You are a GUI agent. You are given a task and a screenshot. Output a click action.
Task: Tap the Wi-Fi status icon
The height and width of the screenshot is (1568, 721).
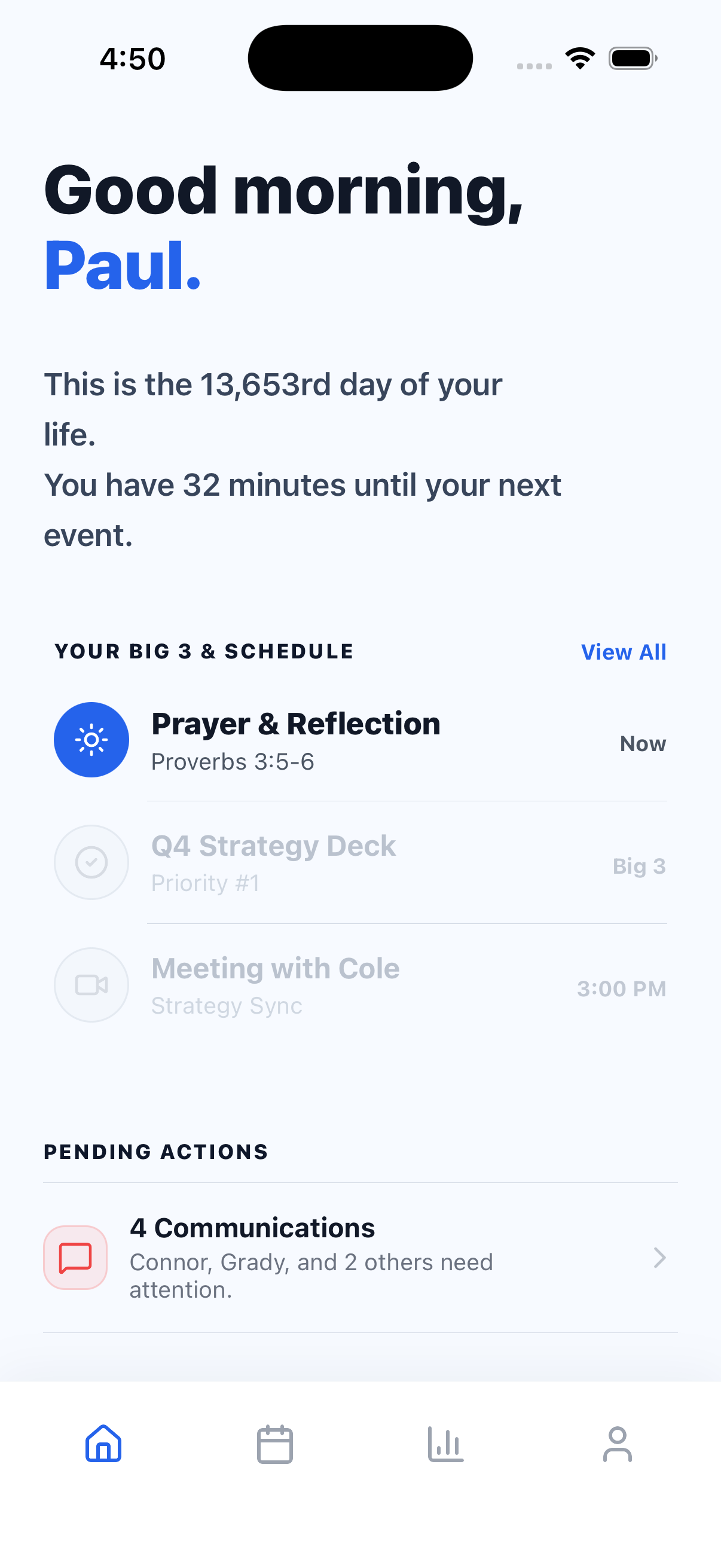click(x=580, y=59)
